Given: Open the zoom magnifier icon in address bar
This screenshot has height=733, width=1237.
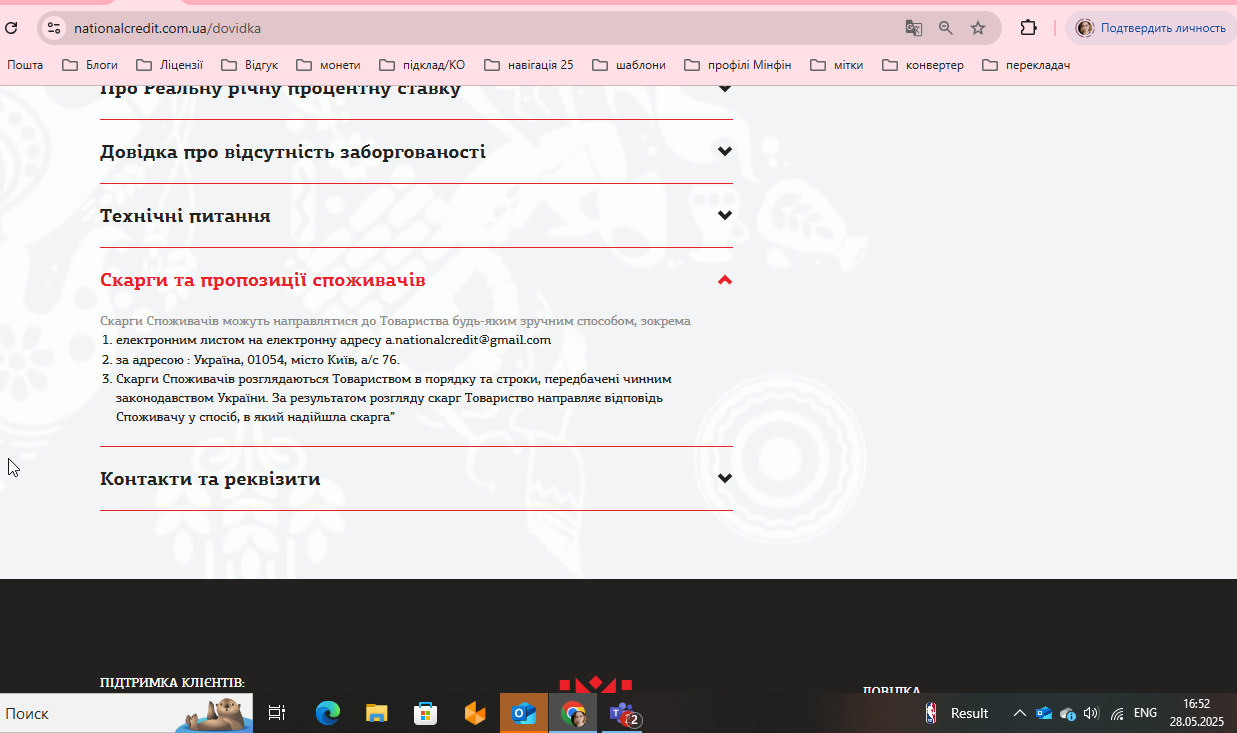Looking at the screenshot, I should 946,28.
